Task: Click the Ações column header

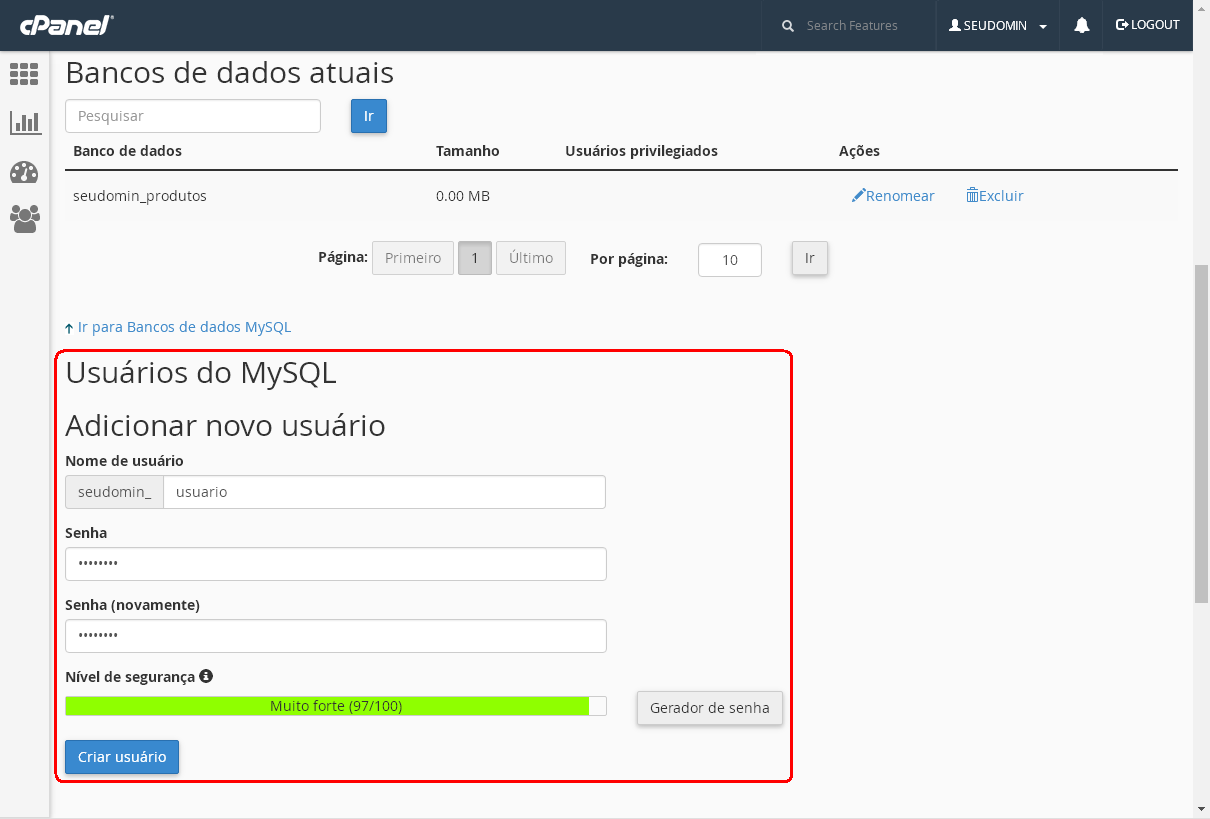Action: (x=859, y=151)
